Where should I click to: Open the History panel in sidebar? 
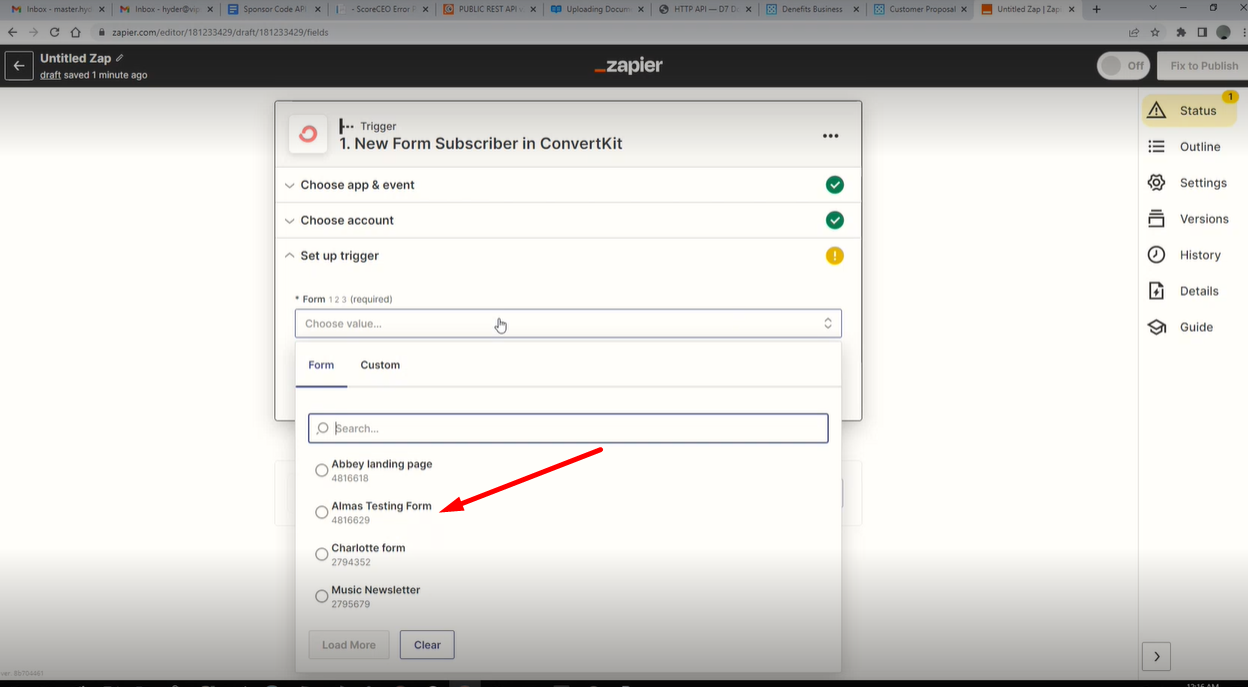(1185, 255)
